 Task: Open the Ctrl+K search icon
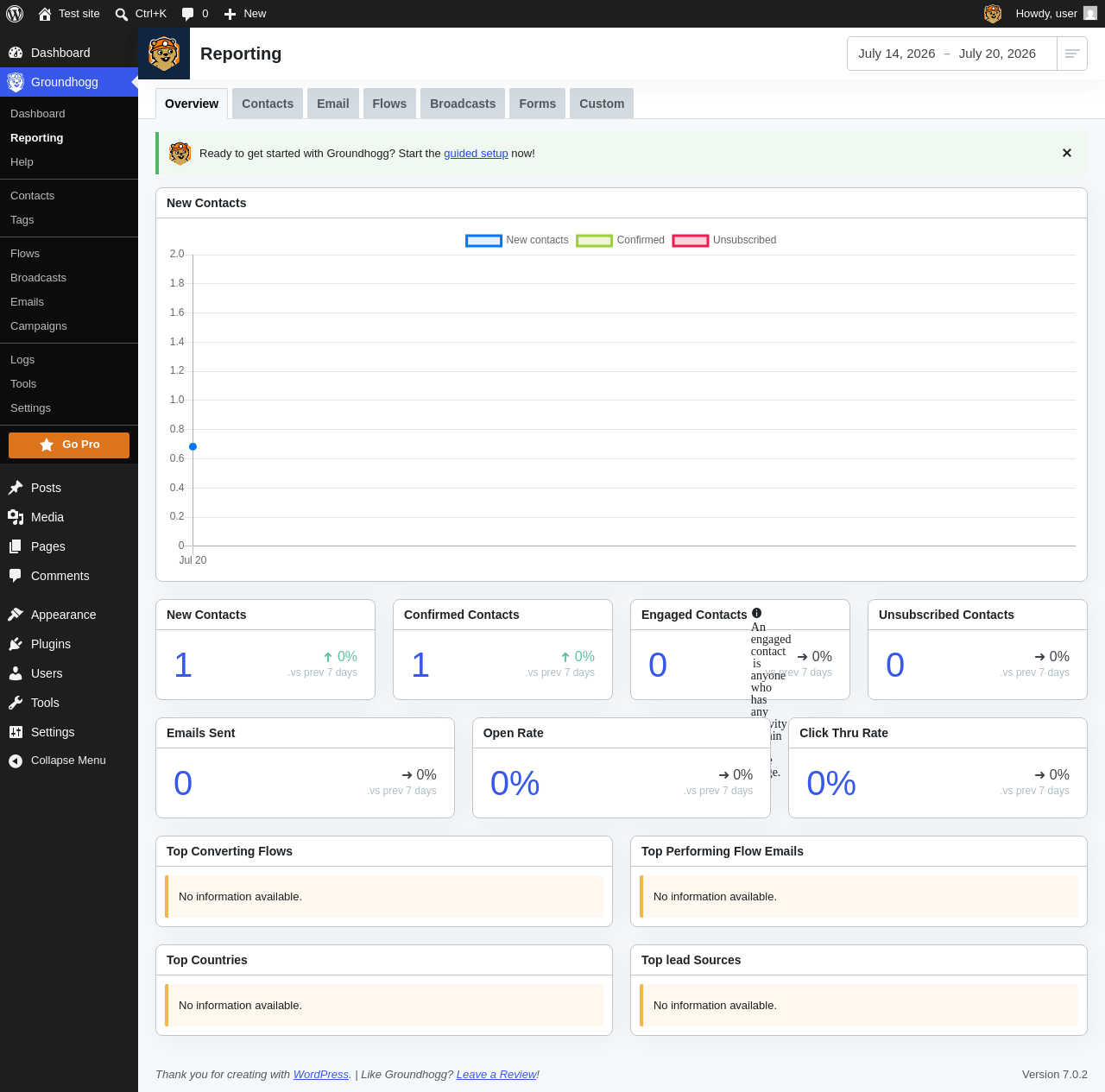tap(122, 14)
